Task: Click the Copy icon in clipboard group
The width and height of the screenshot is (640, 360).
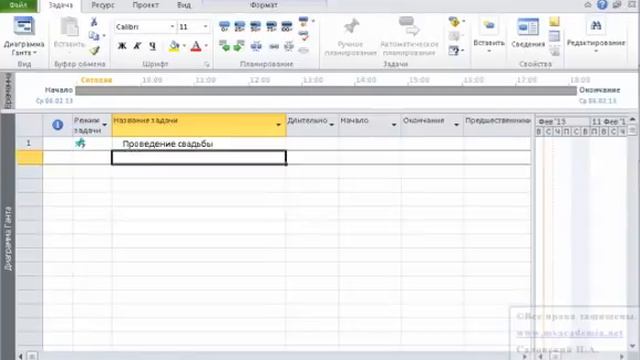Action: click(x=94, y=36)
